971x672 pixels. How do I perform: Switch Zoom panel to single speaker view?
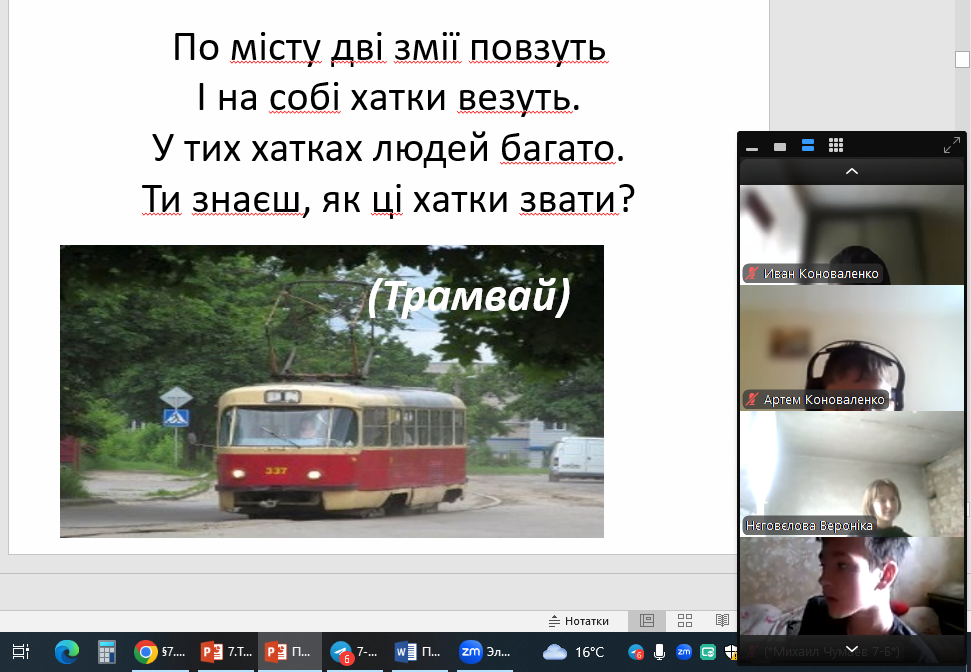click(x=780, y=147)
